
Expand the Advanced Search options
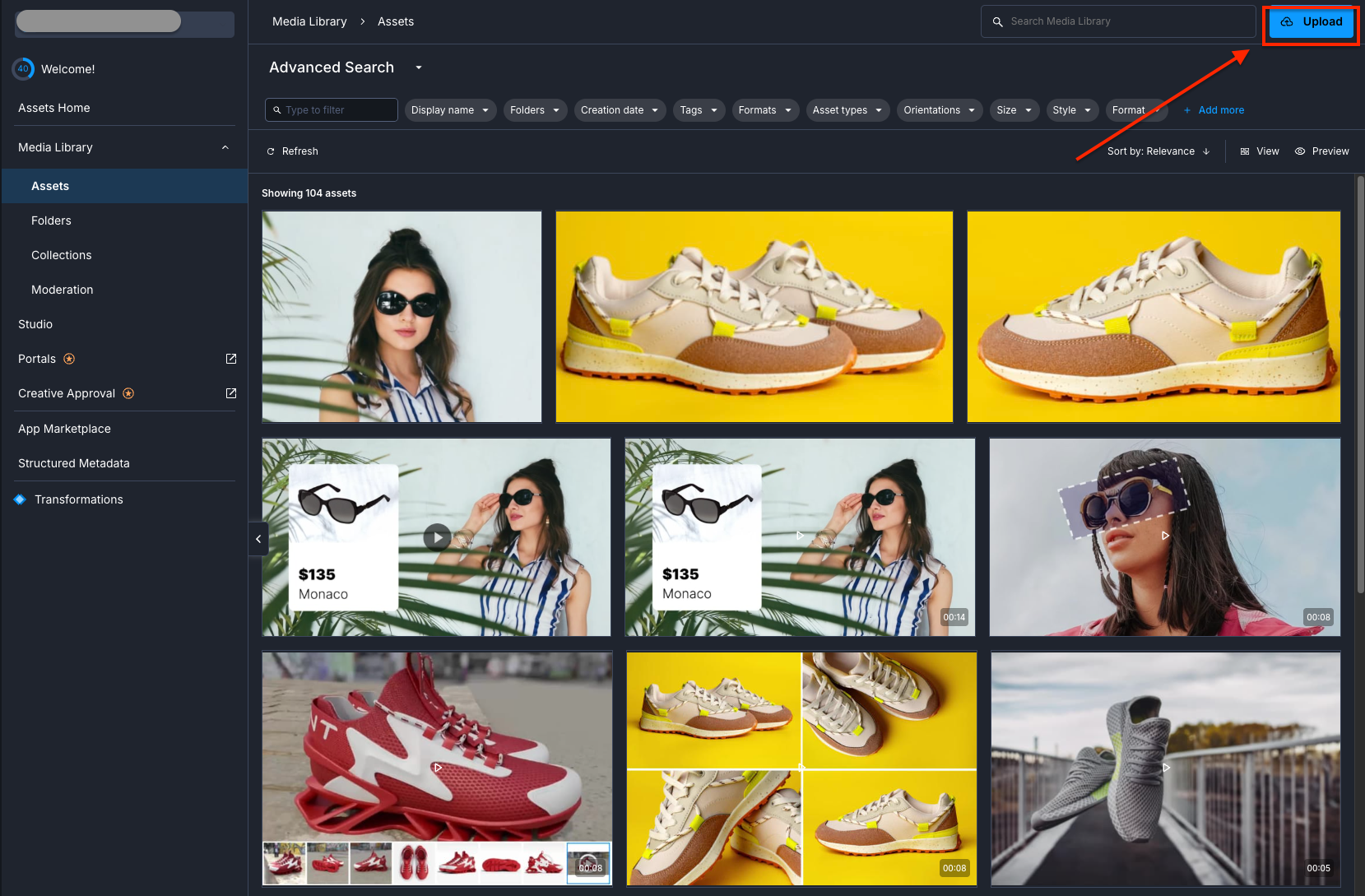[418, 67]
